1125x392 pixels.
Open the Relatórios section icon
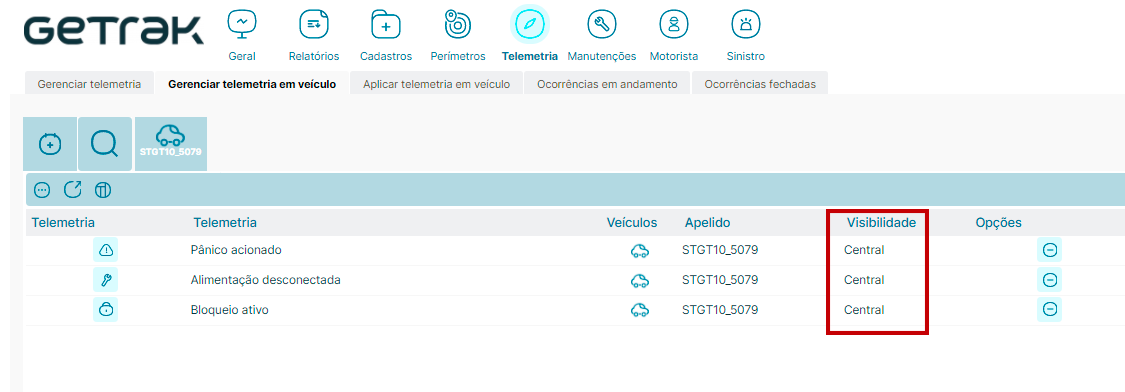pyautogui.click(x=314, y=24)
